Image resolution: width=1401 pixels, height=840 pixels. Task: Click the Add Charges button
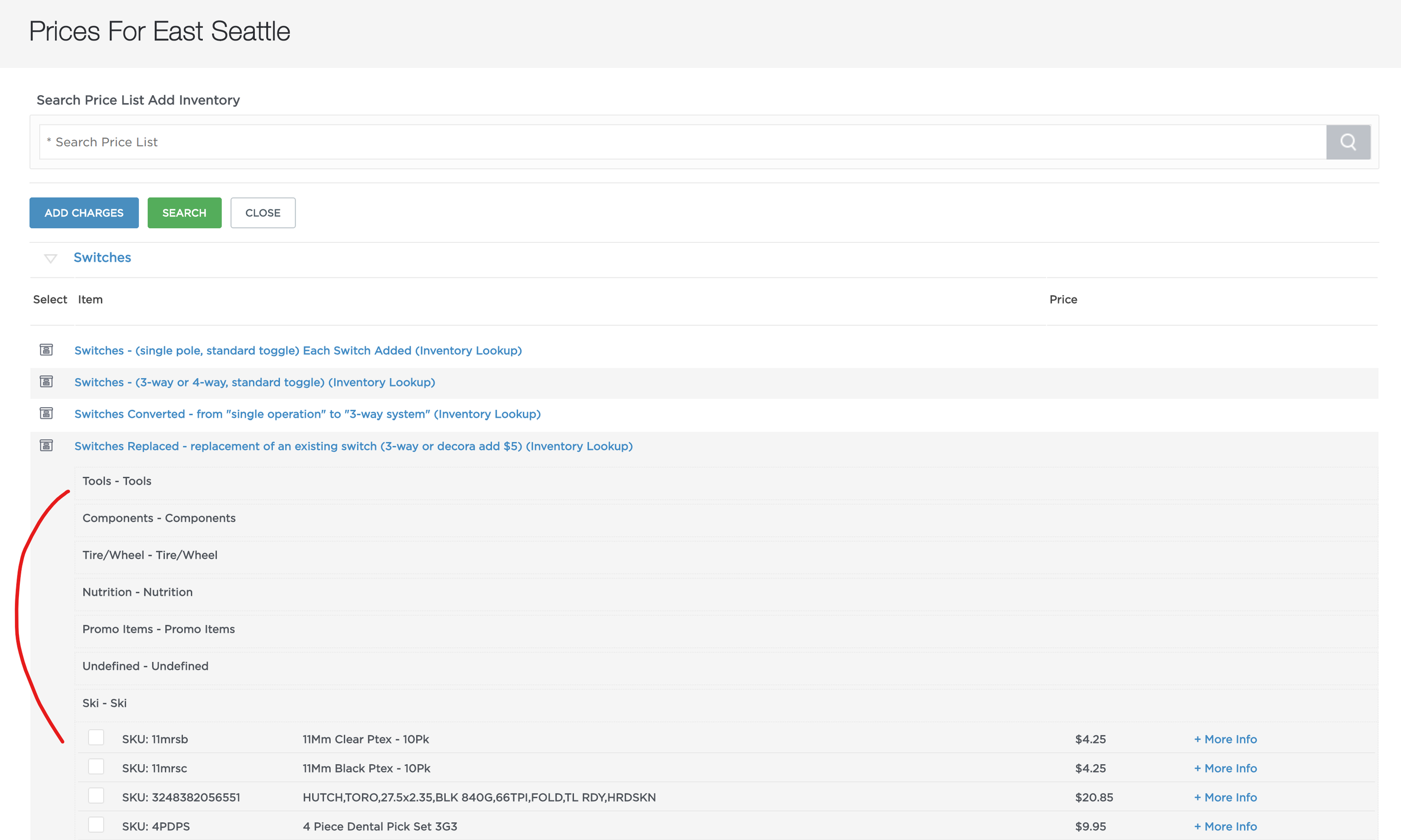pos(84,213)
